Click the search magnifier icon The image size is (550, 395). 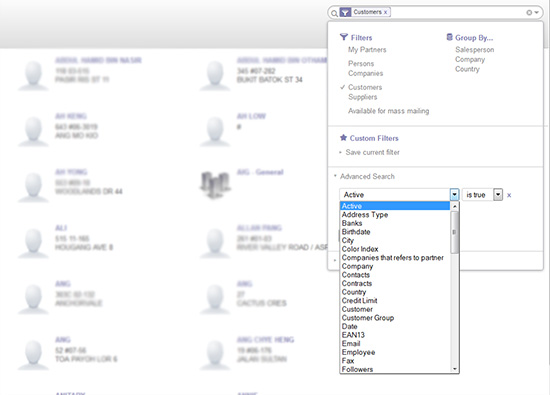(334, 14)
